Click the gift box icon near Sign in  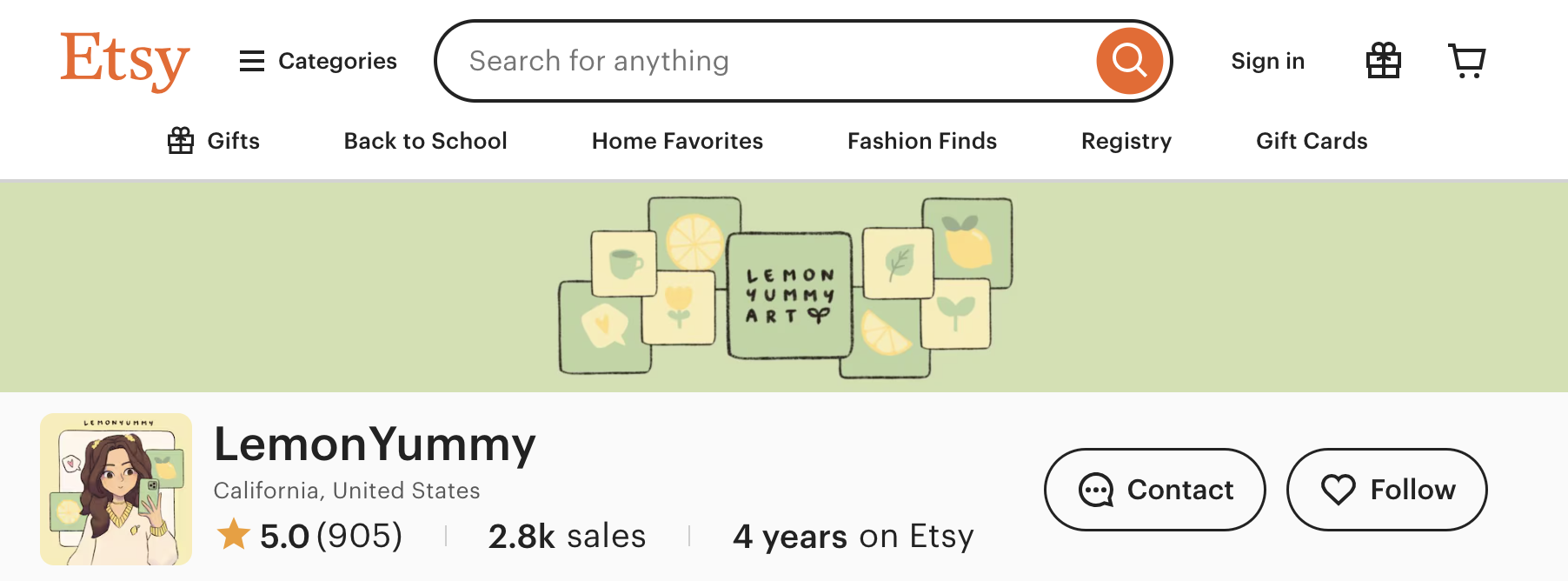(x=1384, y=59)
